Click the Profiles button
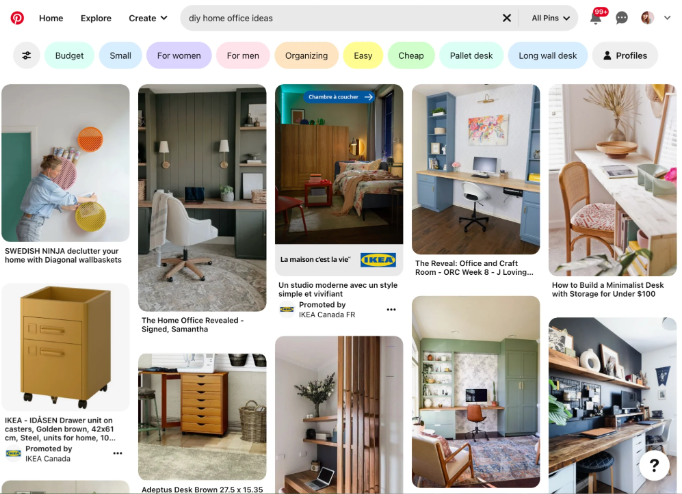This screenshot has height=494, width=682. pos(625,56)
